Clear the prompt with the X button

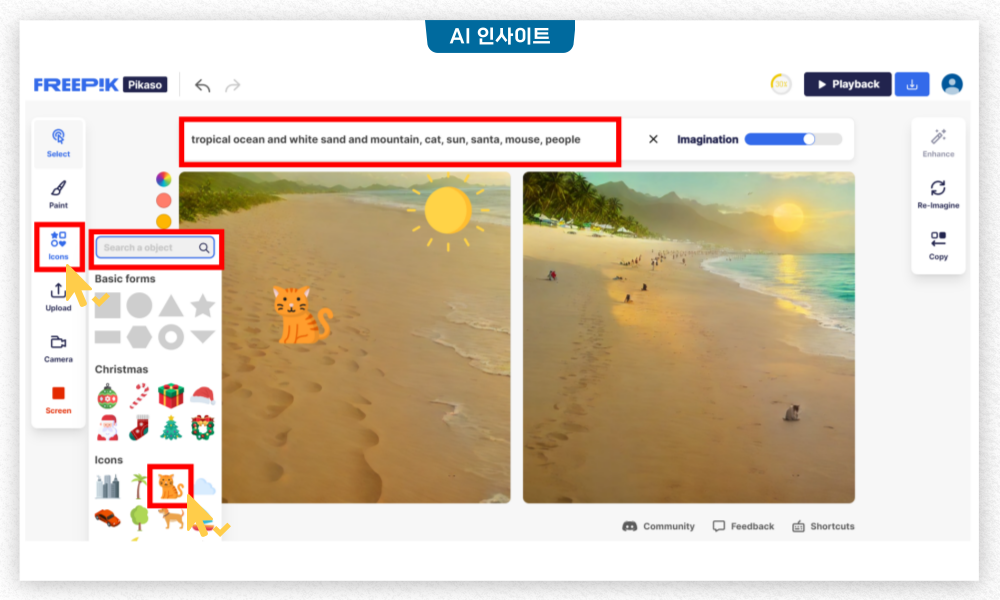coord(653,139)
